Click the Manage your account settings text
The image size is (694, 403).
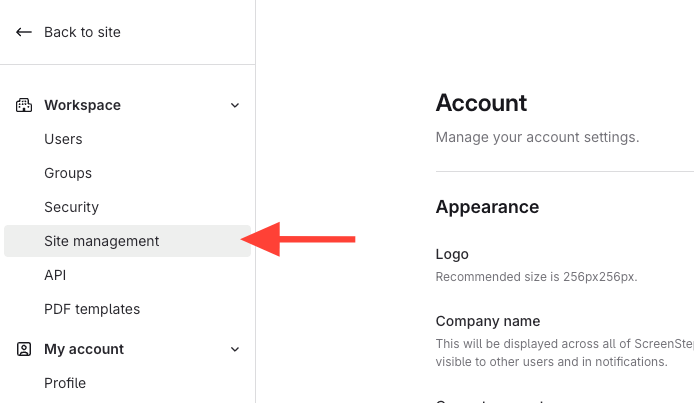pos(537,137)
